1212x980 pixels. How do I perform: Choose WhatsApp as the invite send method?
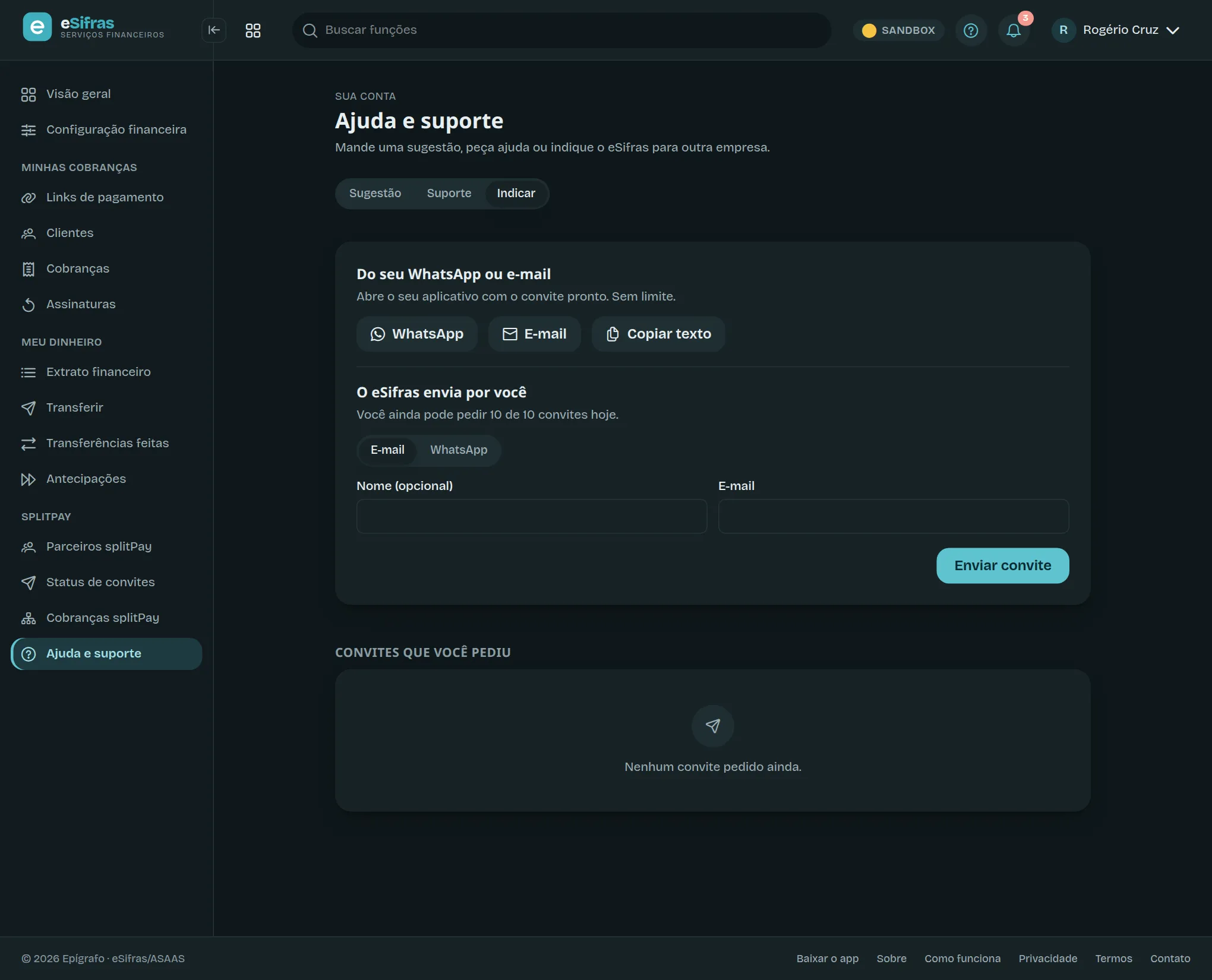point(459,450)
